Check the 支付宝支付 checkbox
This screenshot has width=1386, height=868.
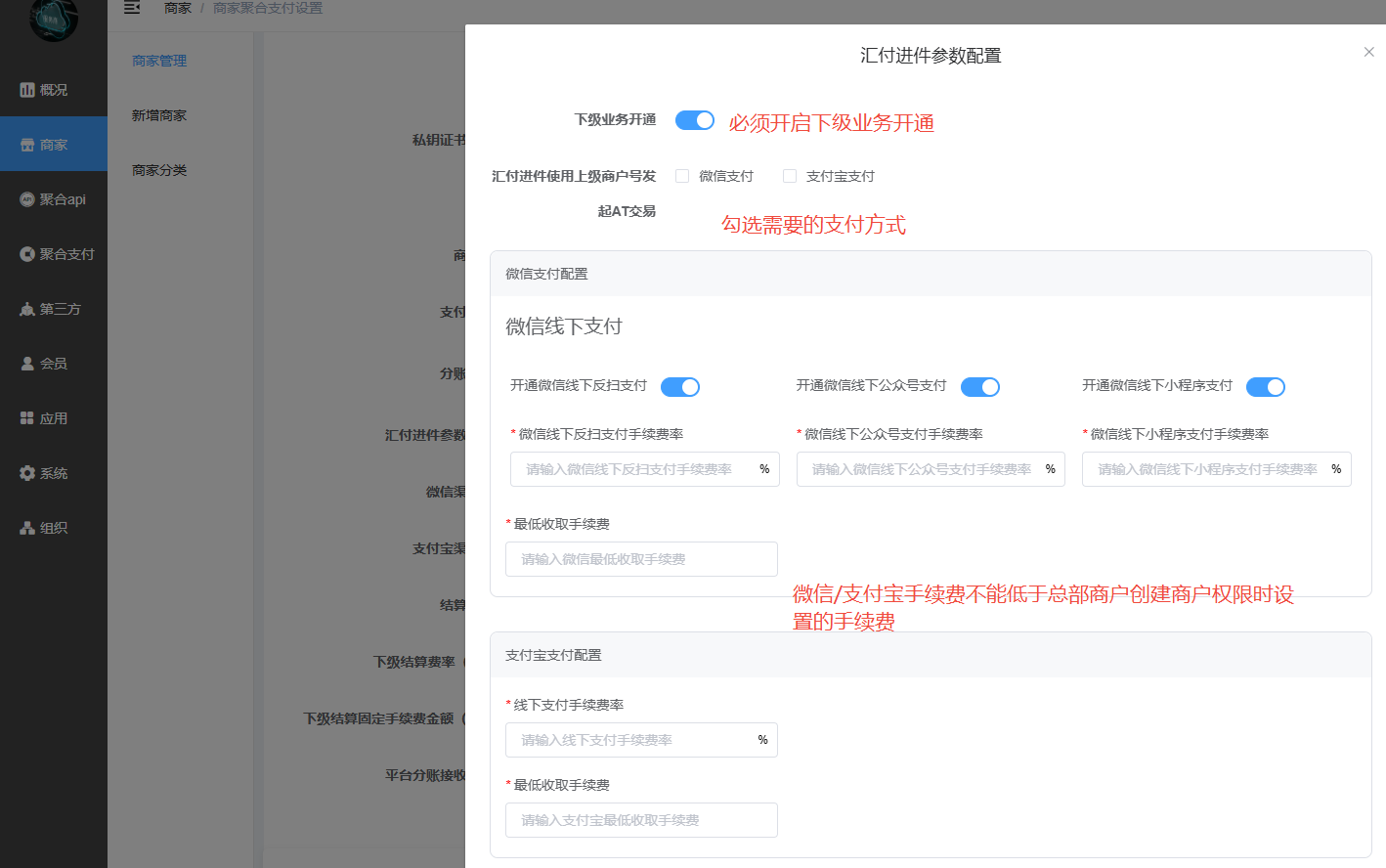[x=790, y=176]
